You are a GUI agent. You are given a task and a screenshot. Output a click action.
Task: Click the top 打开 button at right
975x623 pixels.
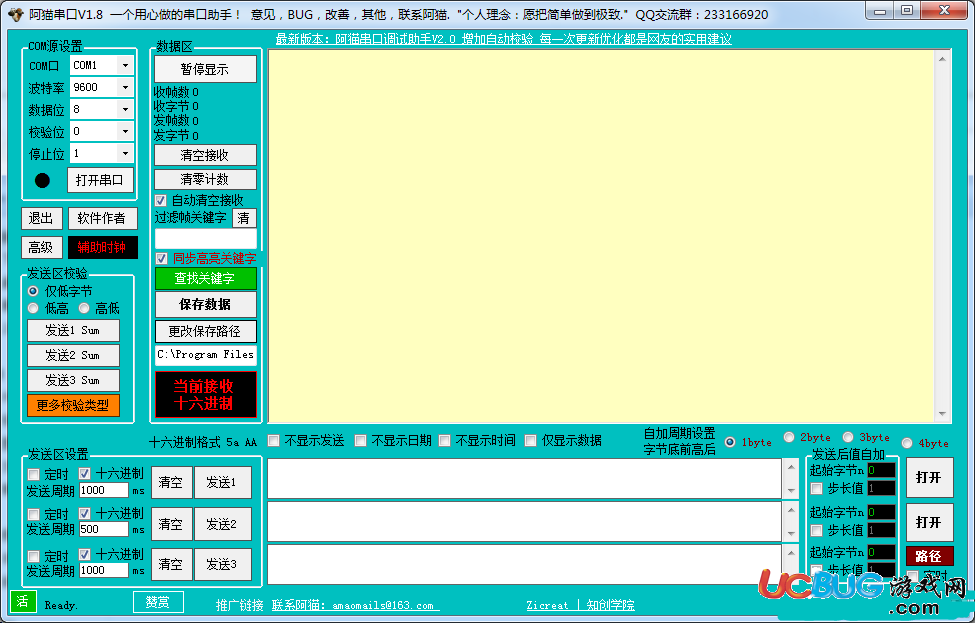coord(929,478)
